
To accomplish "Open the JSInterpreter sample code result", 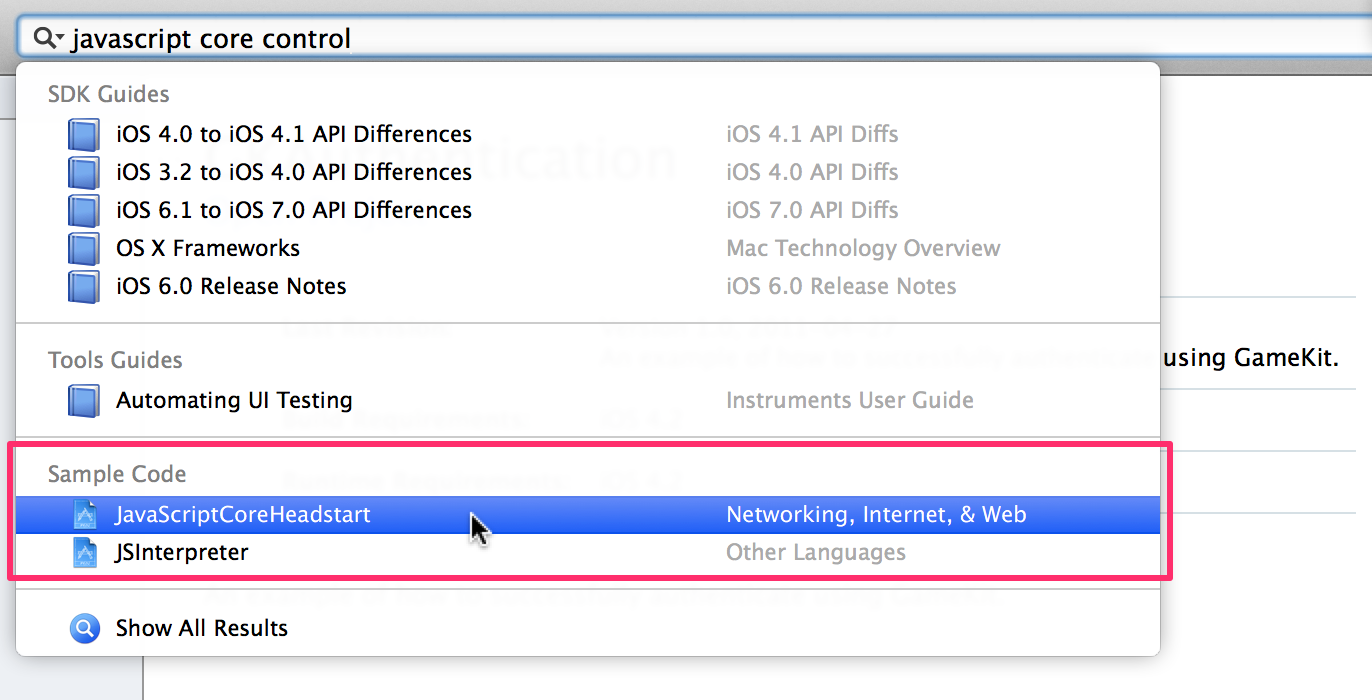I will coord(588,552).
